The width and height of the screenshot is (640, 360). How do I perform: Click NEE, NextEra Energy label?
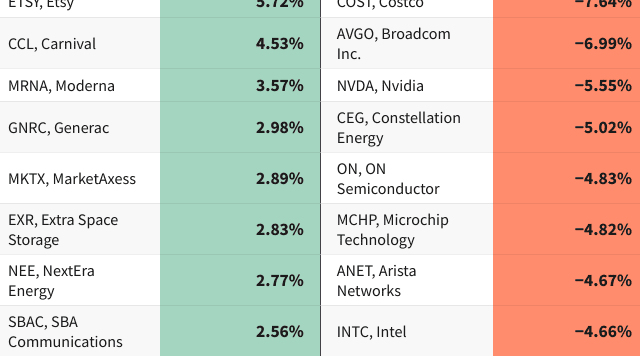pyautogui.click(x=51, y=280)
